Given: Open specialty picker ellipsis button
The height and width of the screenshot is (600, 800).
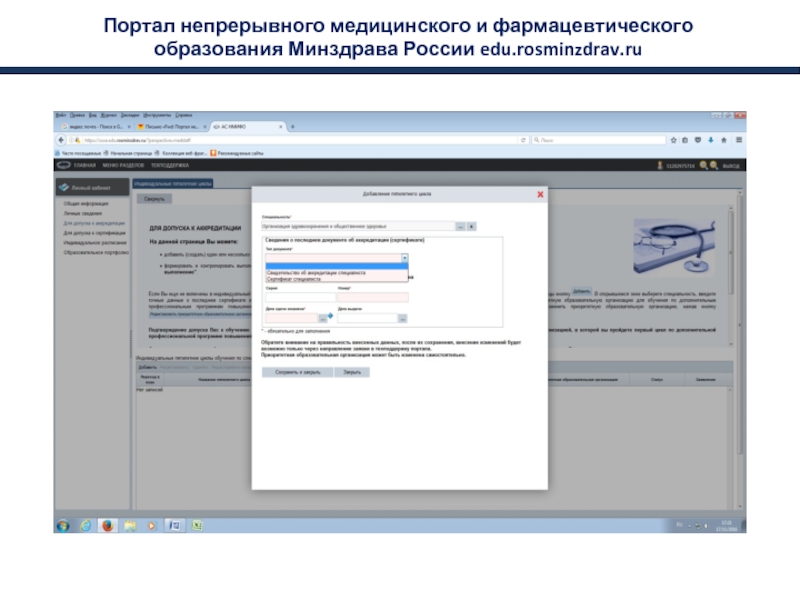Looking at the screenshot, I should (x=460, y=227).
